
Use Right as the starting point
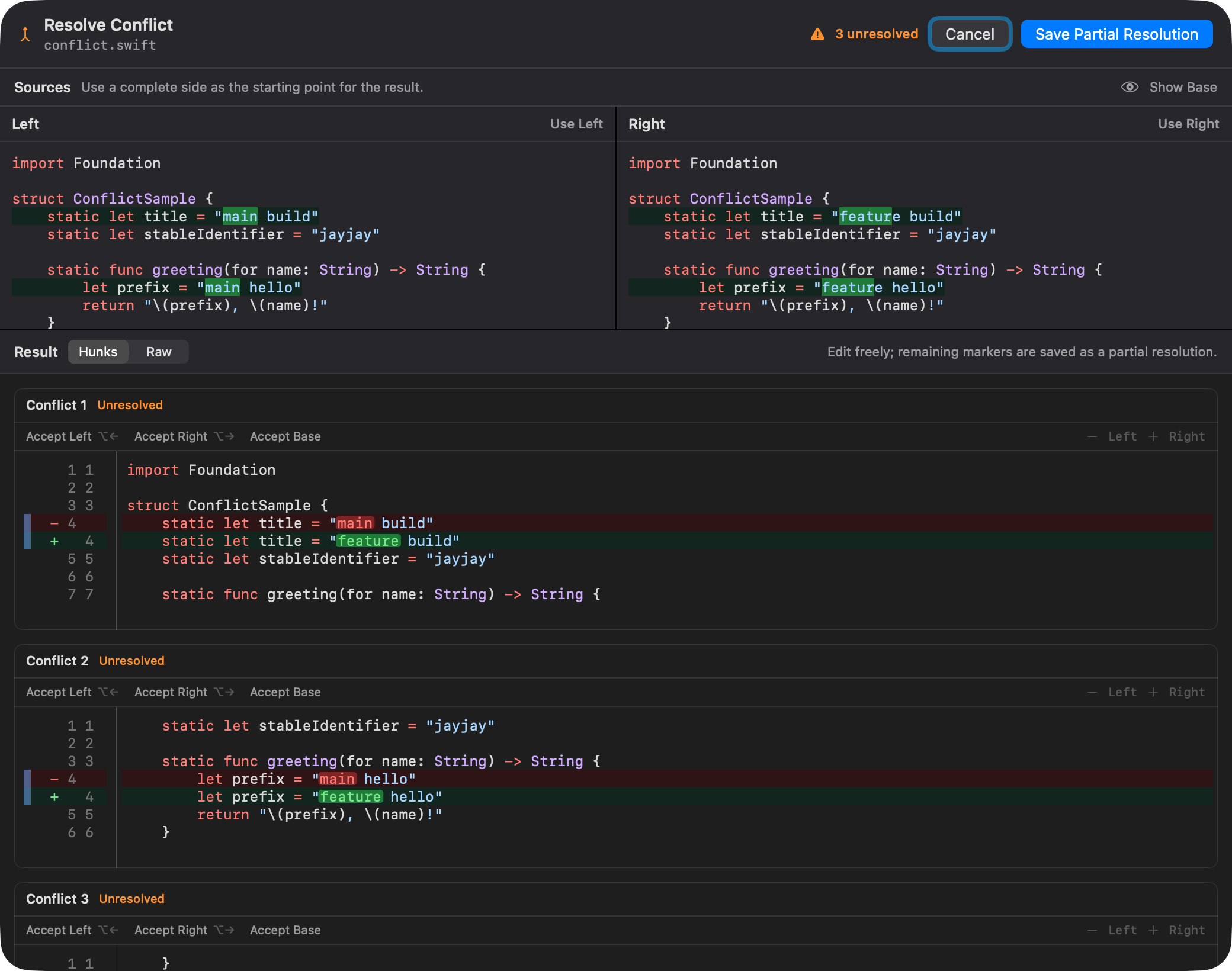click(1188, 124)
